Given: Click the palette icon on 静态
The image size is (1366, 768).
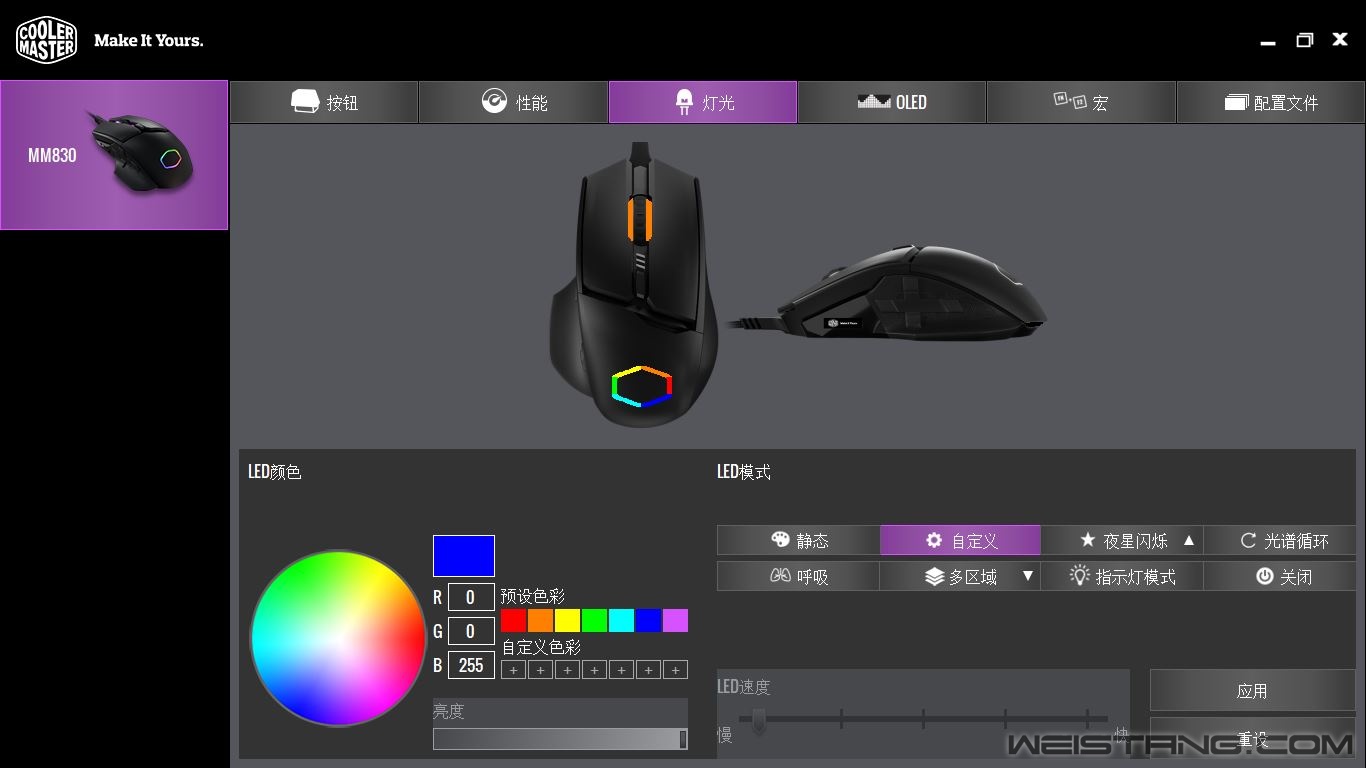Looking at the screenshot, I should coord(781,540).
